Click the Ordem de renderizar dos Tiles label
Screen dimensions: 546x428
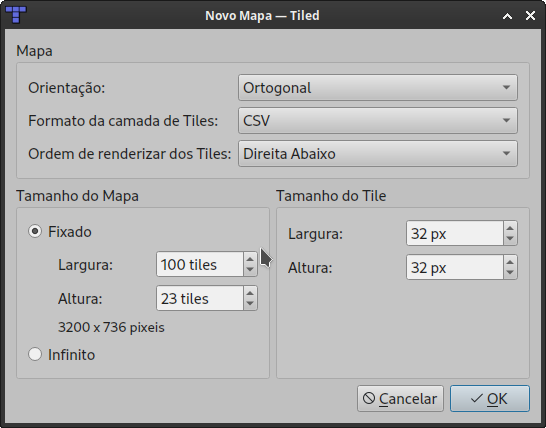click(130, 154)
